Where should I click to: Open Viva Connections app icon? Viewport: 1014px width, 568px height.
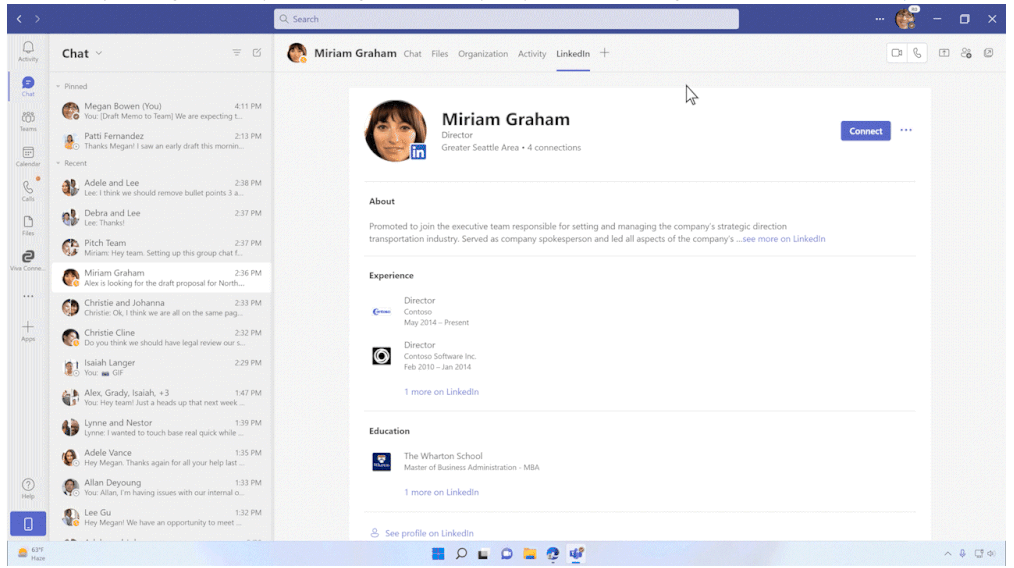click(x=28, y=260)
